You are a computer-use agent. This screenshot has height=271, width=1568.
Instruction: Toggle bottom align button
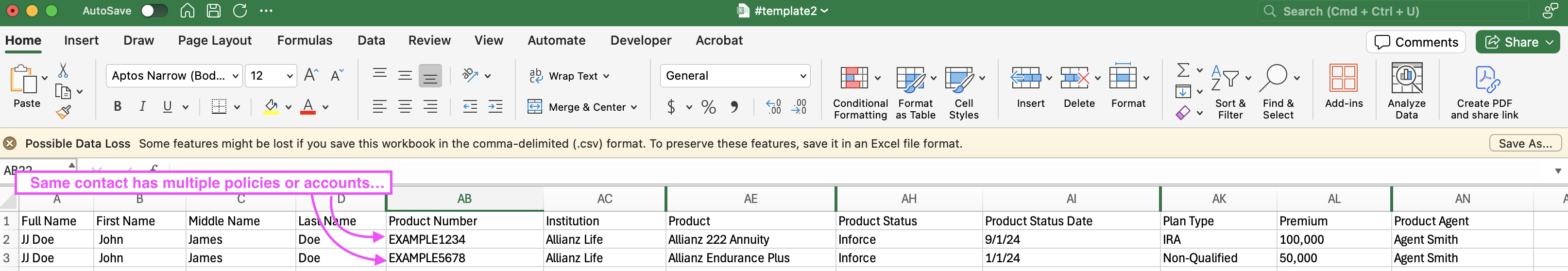click(430, 75)
